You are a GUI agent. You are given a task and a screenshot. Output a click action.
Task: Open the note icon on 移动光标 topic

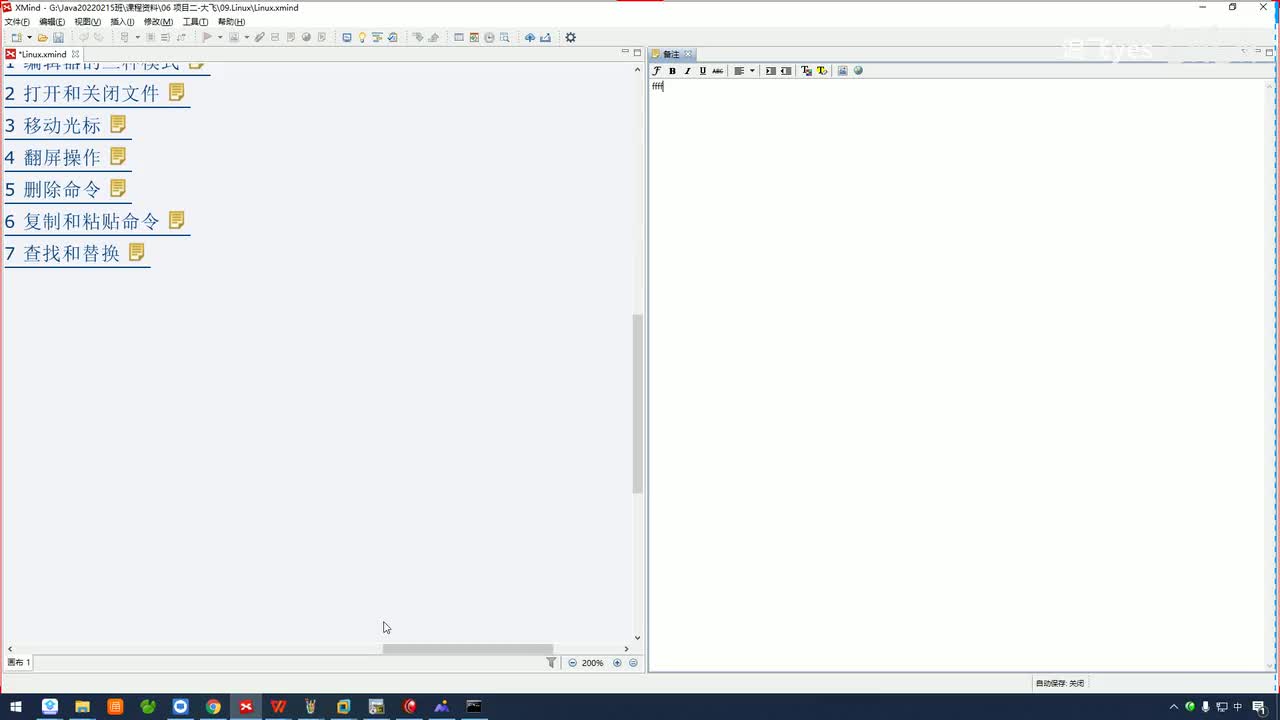[118, 124]
